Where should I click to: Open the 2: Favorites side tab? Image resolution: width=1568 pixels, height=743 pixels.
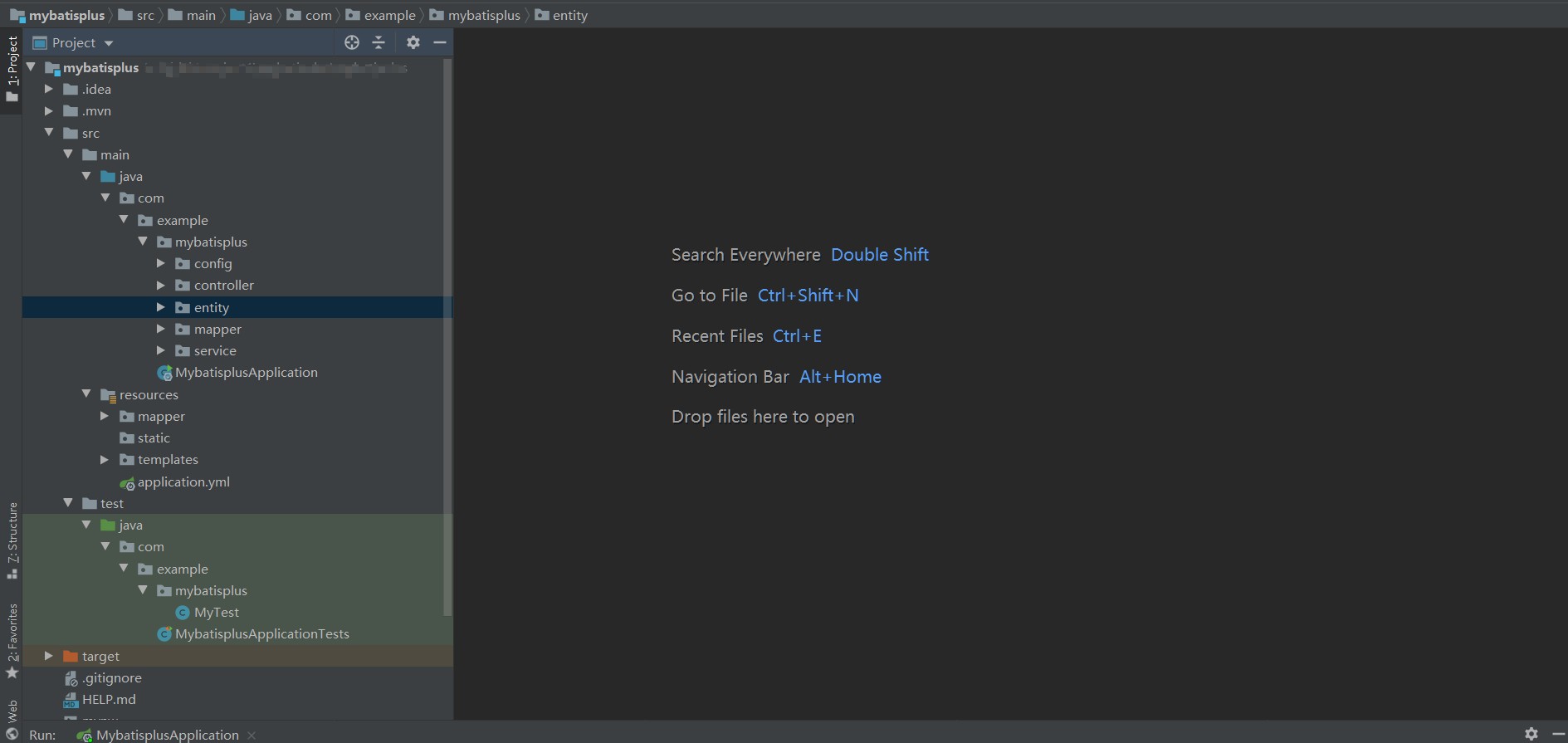pos(12,640)
